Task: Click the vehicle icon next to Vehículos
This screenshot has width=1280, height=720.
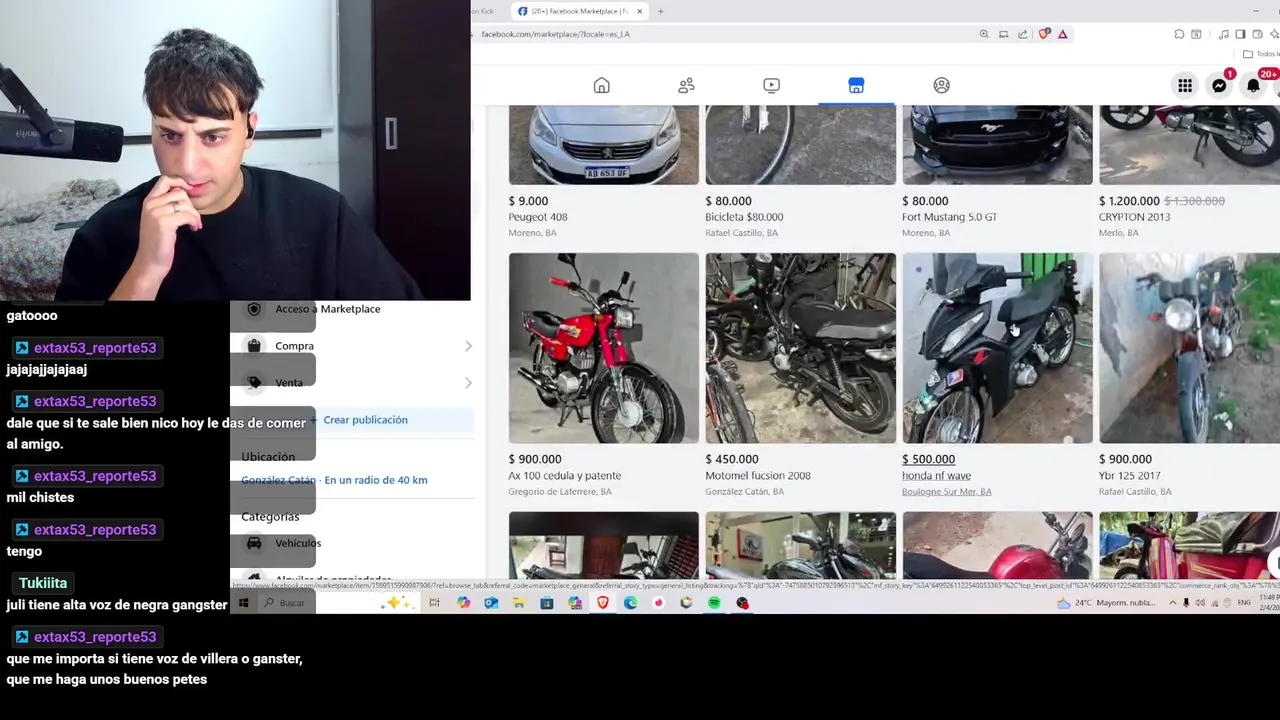Action: tap(254, 543)
